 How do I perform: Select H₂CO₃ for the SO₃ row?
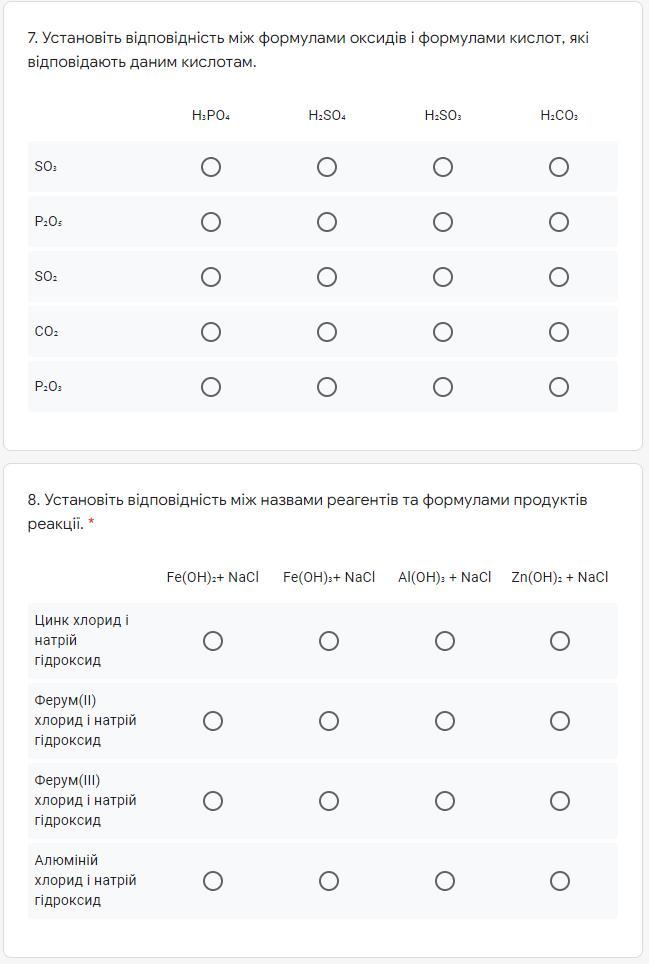tap(559, 167)
